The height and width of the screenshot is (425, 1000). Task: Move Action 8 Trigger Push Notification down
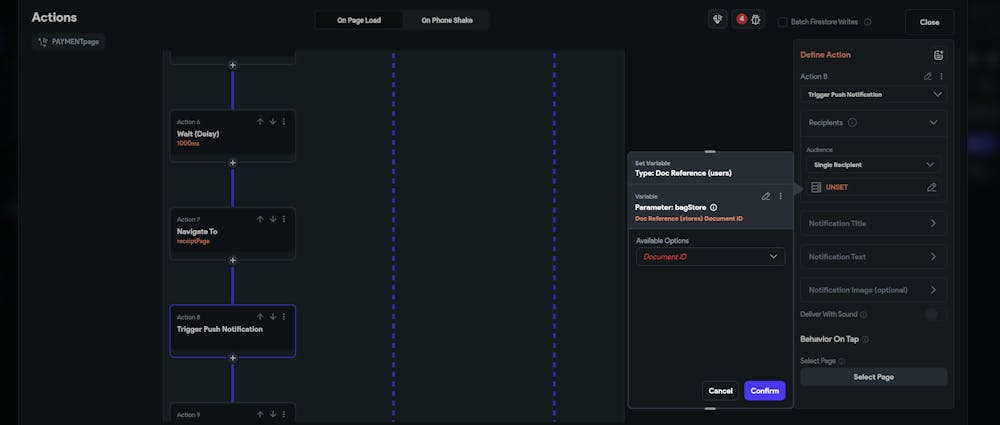[x=272, y=317]
